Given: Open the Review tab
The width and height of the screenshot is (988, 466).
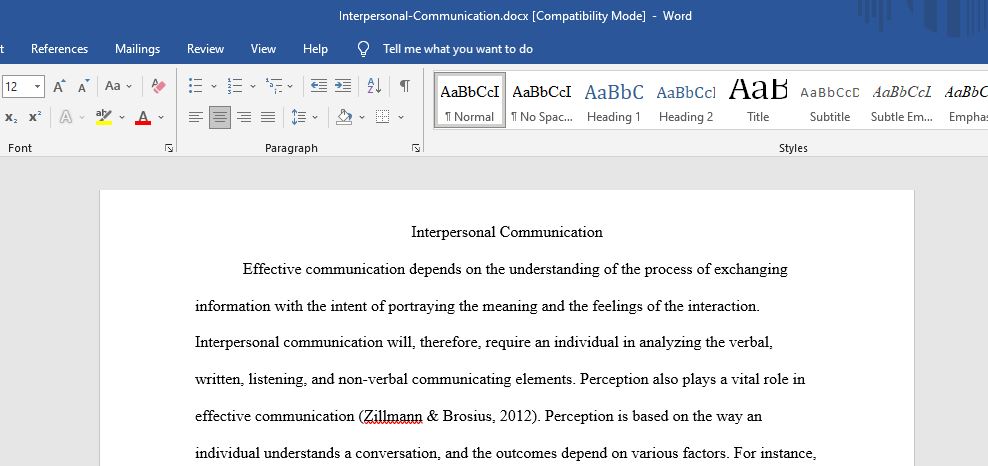Looking at the screenshot, I should (205, 49).
